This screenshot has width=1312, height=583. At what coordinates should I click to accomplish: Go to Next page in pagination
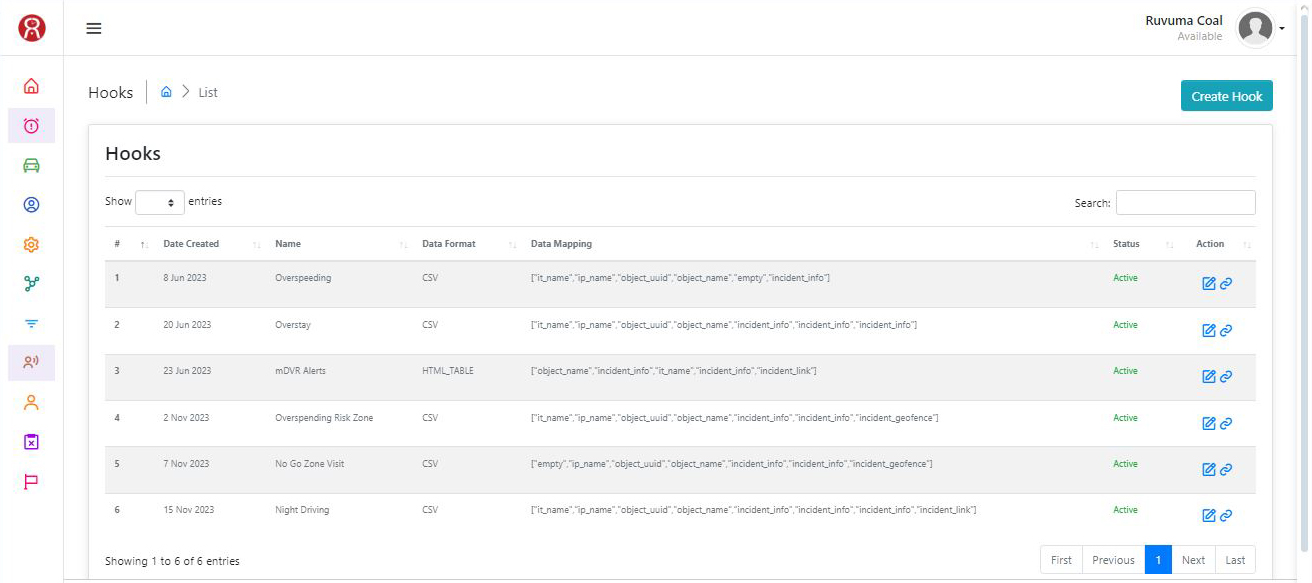pyautogui.click(x=1193, y=560)
